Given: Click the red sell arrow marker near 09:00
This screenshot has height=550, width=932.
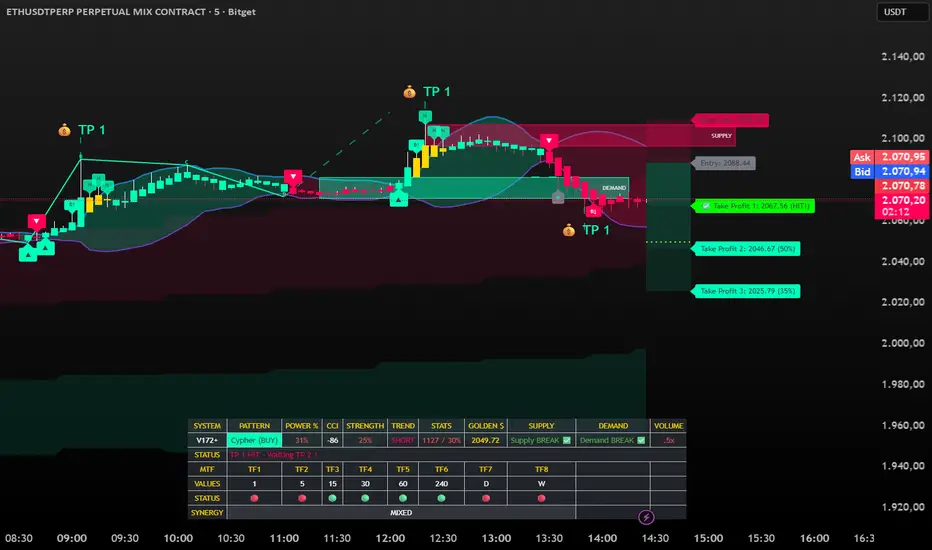Looking at the screenshot, I should (x=37, y=222).
